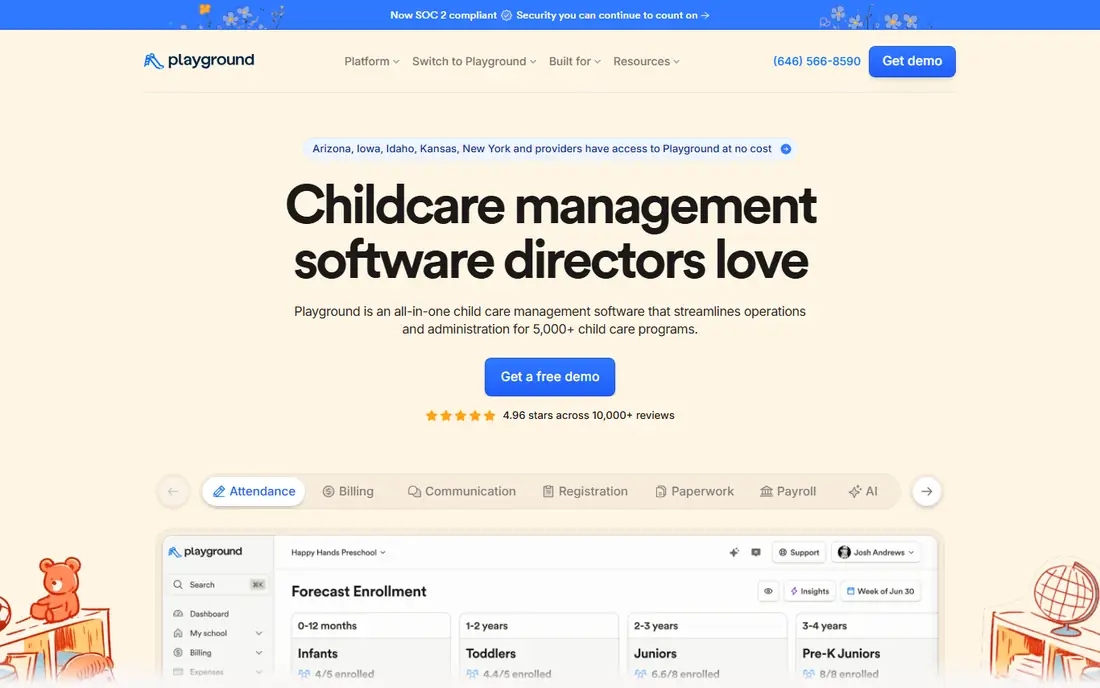Click the Support button
The height and width of the screenshot is (688, 1100).
click(798, 553)
